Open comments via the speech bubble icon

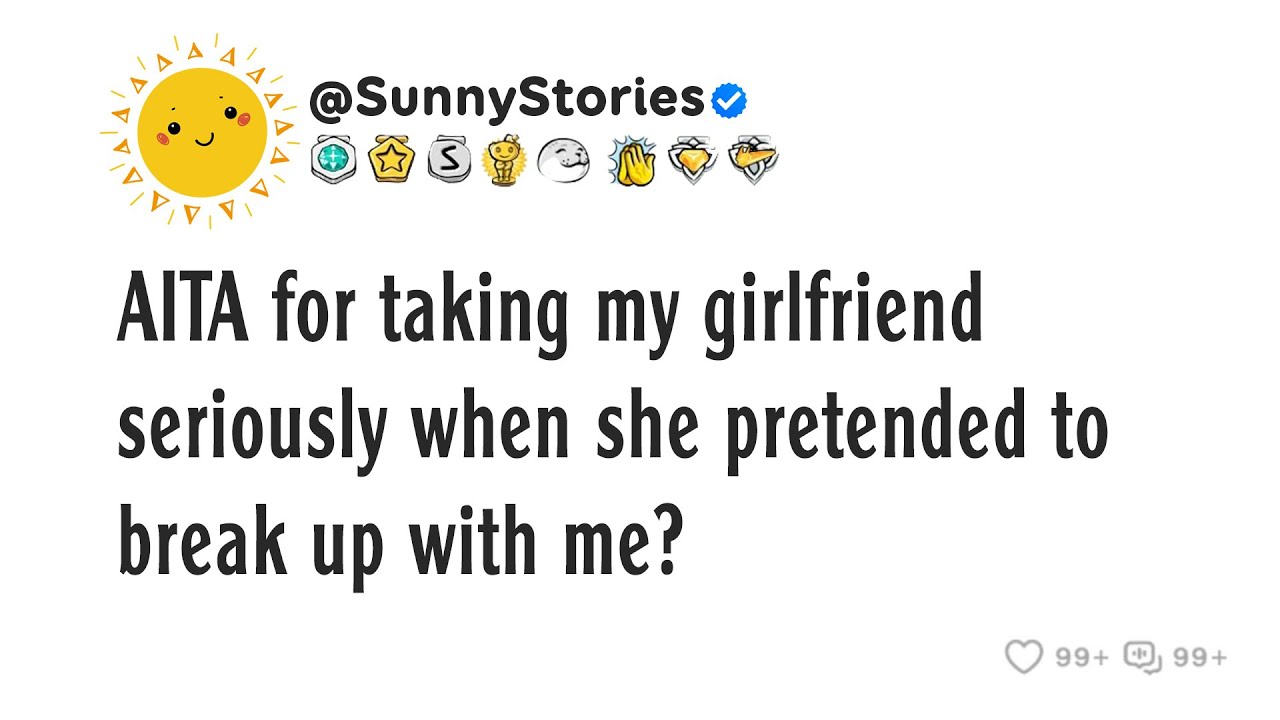point(1142,657)
